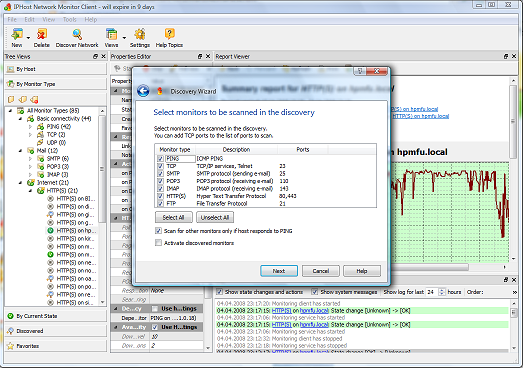Enable Activate discovered monitors checkbox
This screenshot has width=523, height=368.
(x=158, y=243)
